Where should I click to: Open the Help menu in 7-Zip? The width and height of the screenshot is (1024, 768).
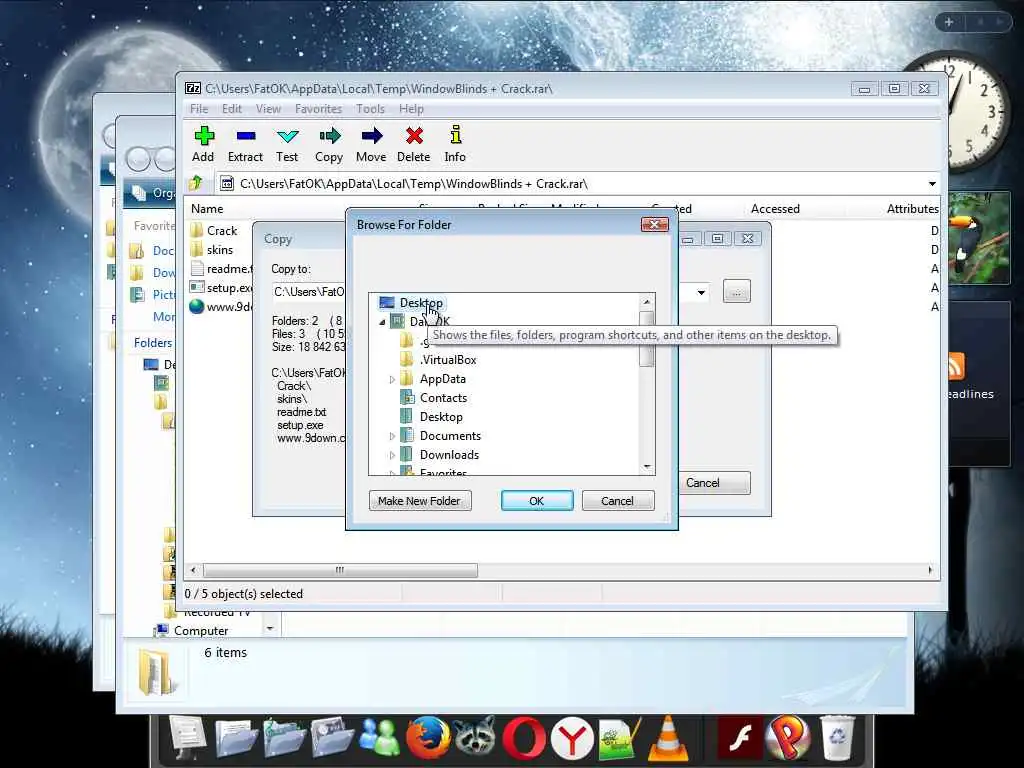tap(411, 109)
